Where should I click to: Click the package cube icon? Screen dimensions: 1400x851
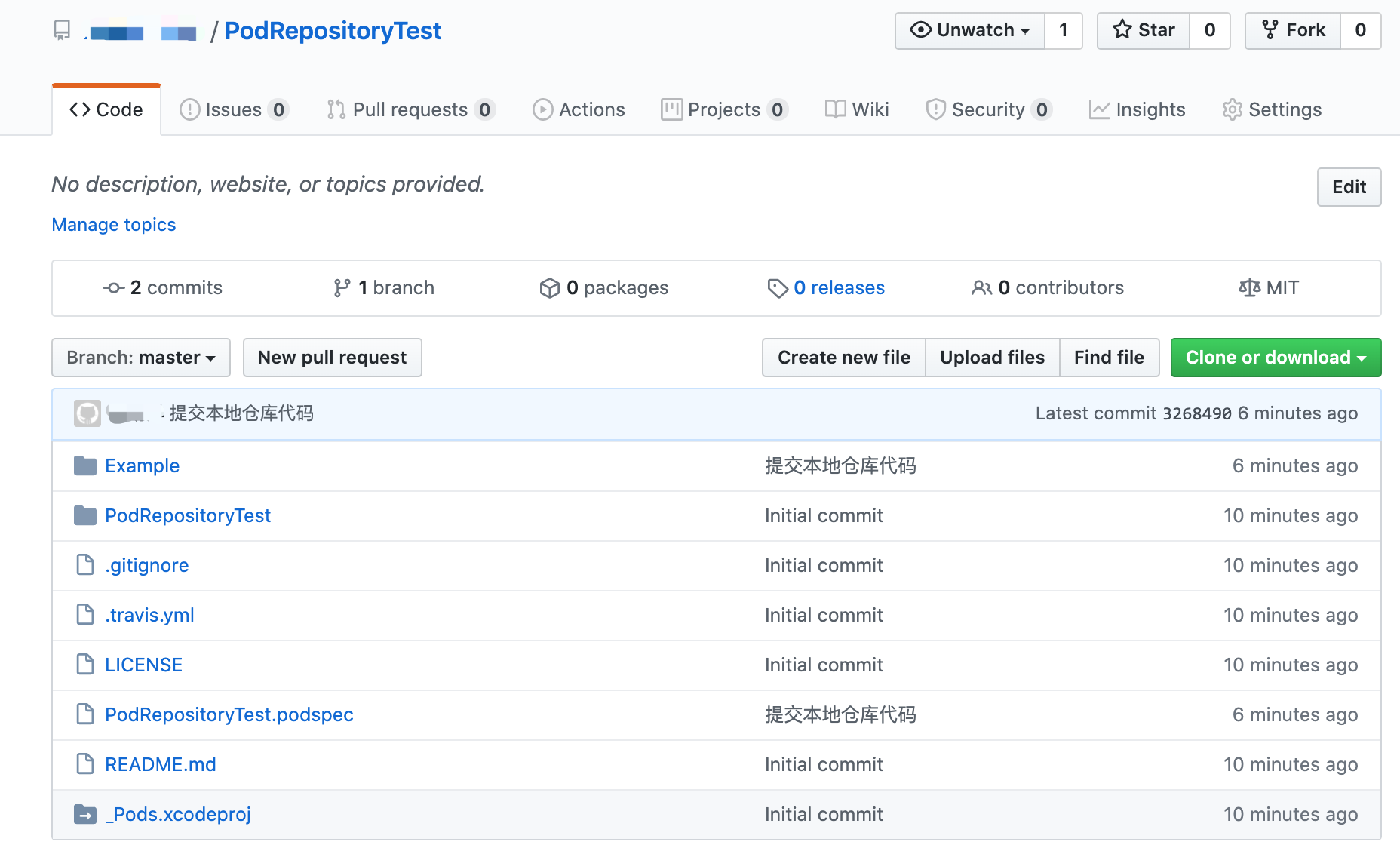pyautogui.click(x=550, y=288)
